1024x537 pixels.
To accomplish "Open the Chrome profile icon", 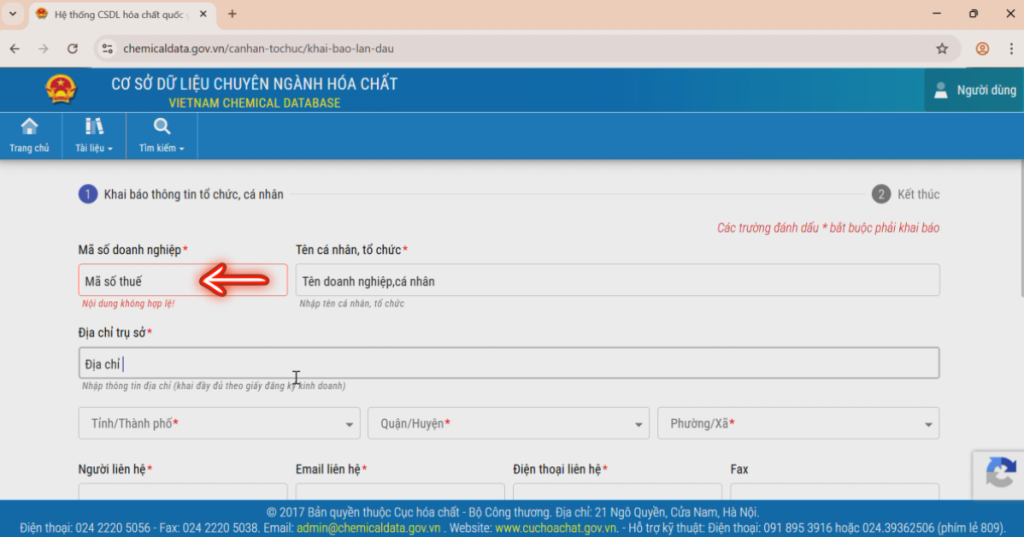I will tap(982, 48).
